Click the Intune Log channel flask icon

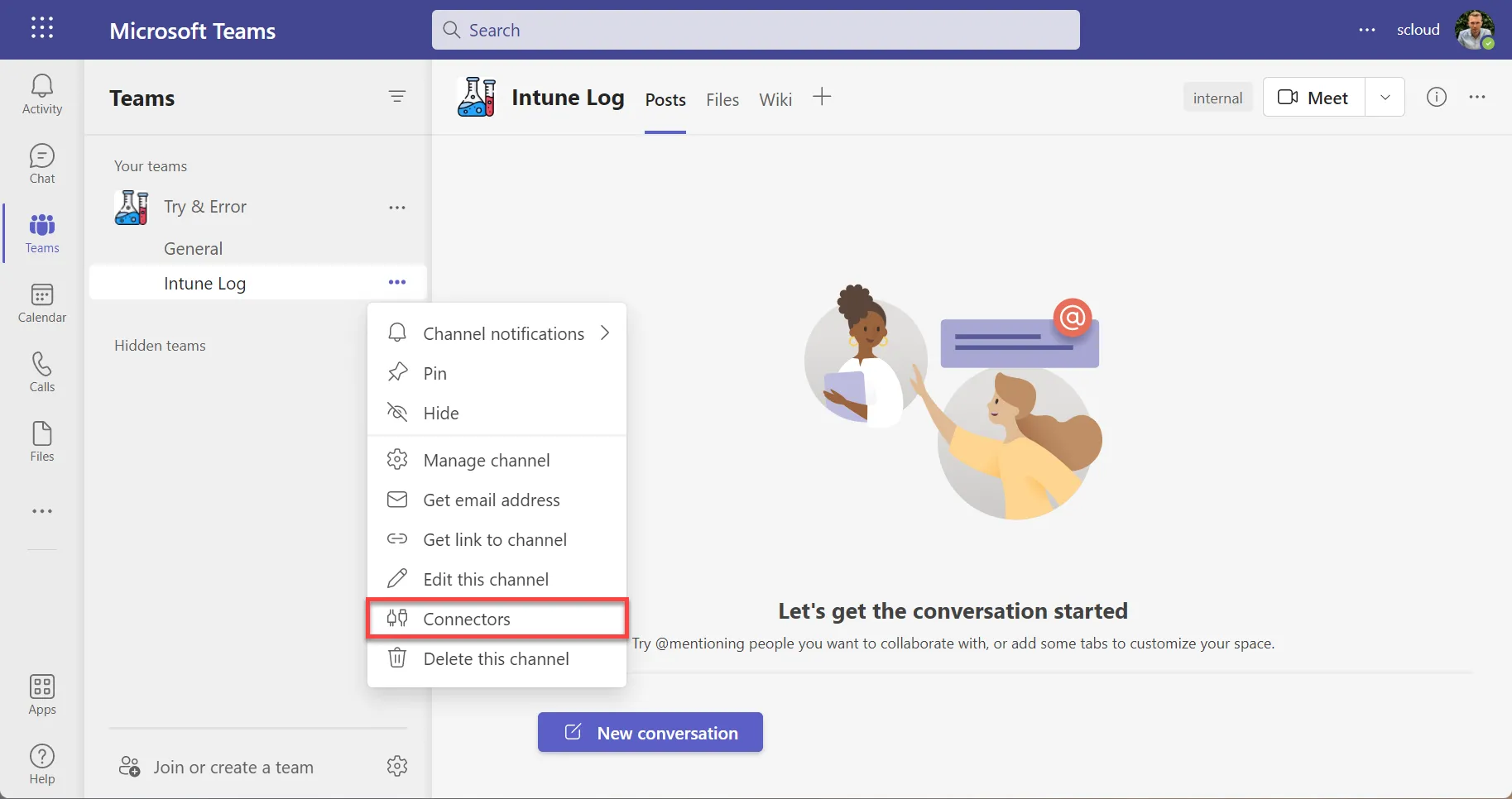(x=477, y=97)
